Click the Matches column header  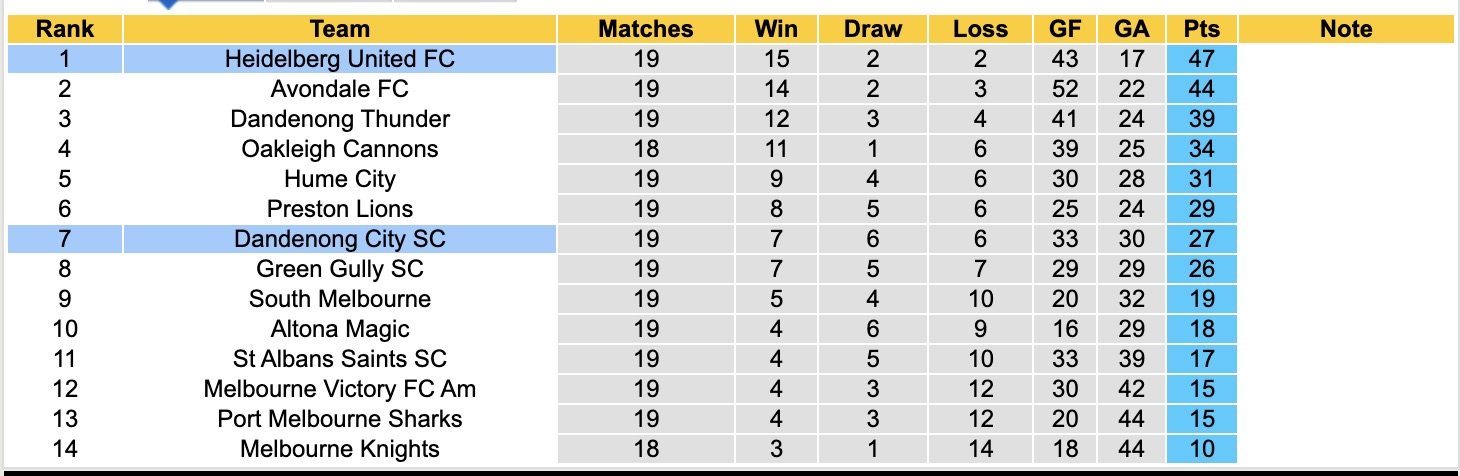(646, 29)
